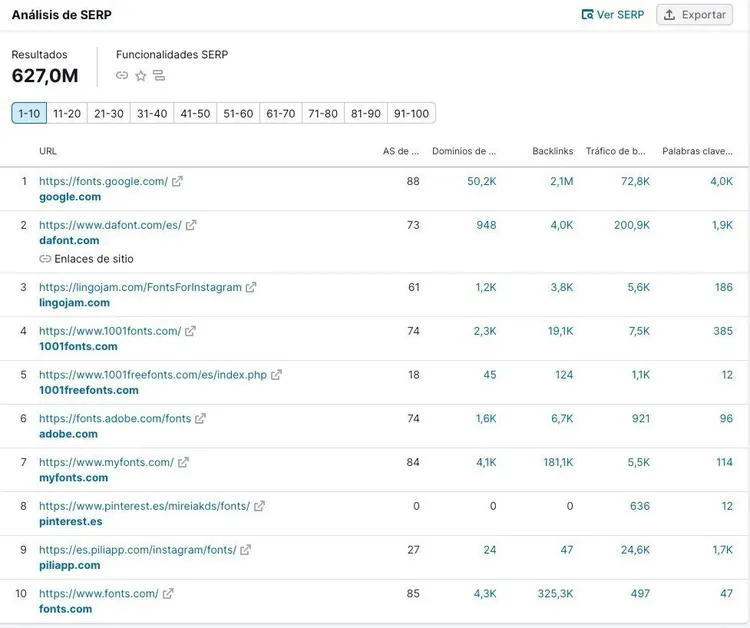Image resolution: width=750 pixels, height=628 pixels.
Task: Switch to results page 11-20
Action: [x=67, y=113]
